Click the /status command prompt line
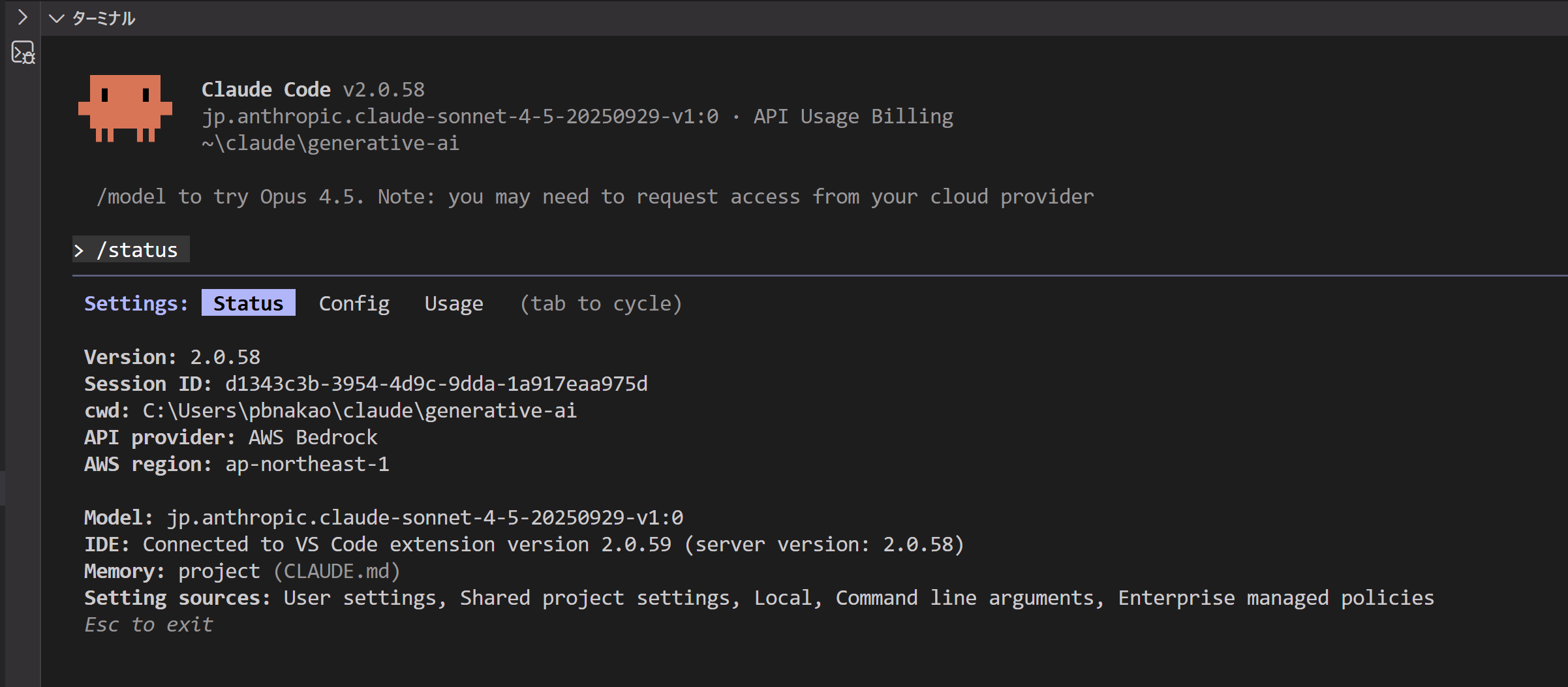 point(136,250)
